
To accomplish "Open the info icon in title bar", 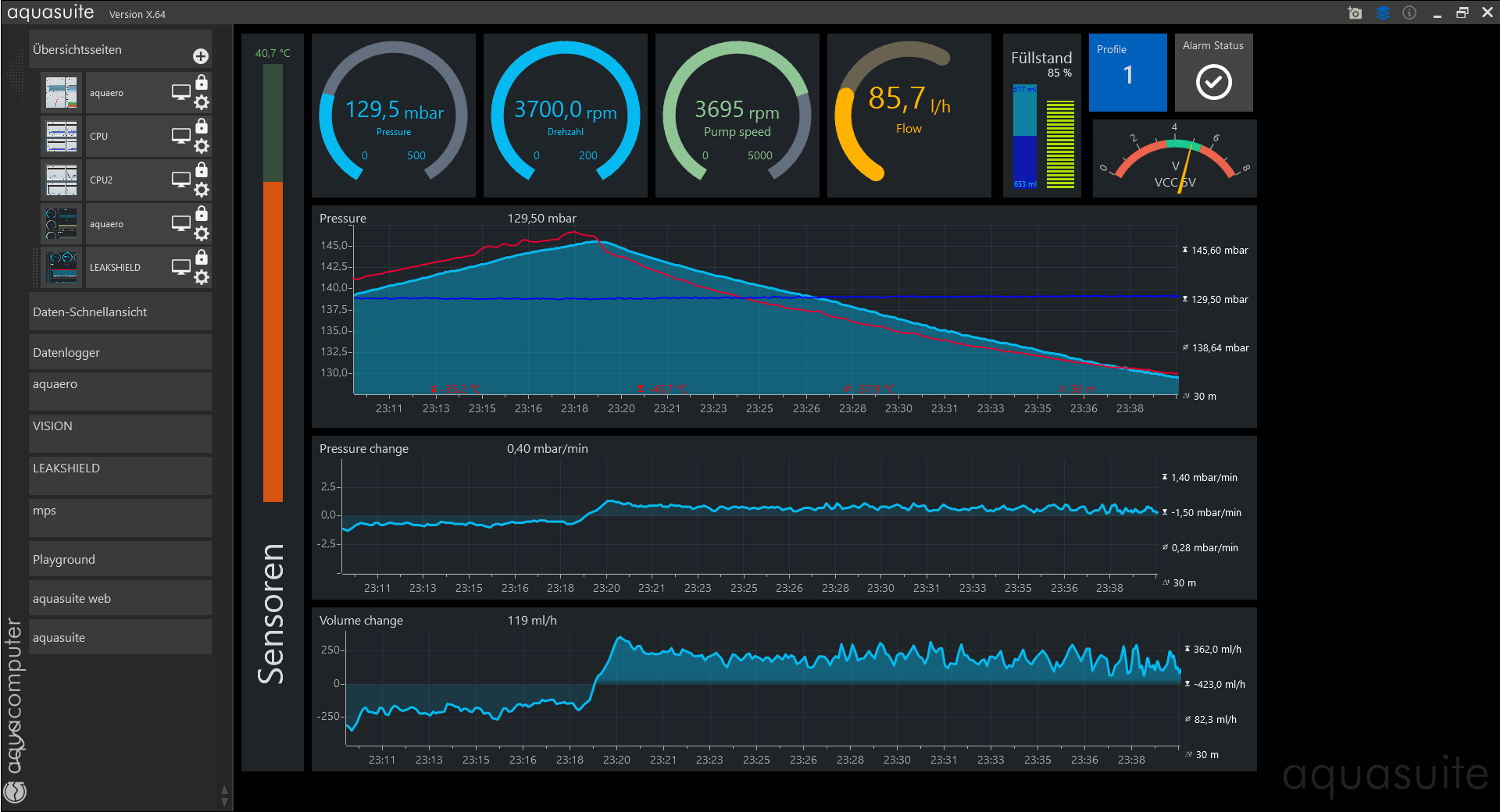I will tap(1409, 13).
